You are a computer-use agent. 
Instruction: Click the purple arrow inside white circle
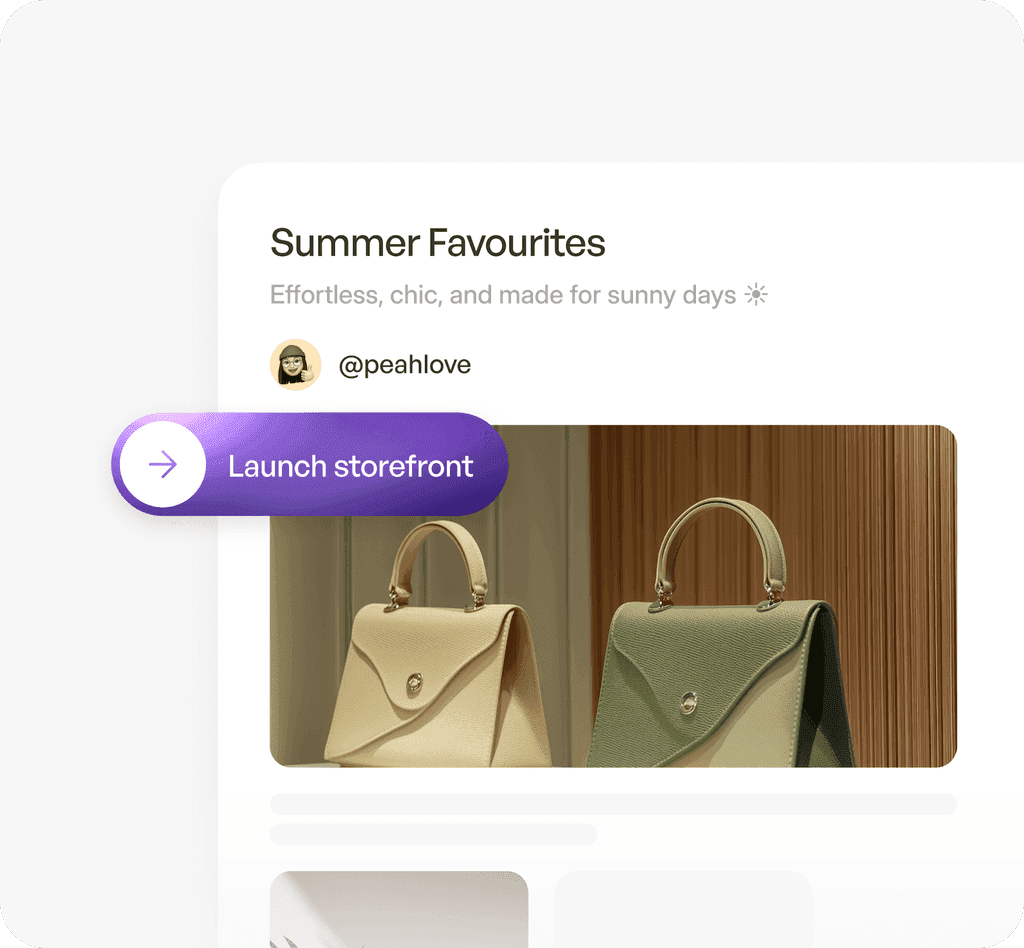tap(163, 464)
